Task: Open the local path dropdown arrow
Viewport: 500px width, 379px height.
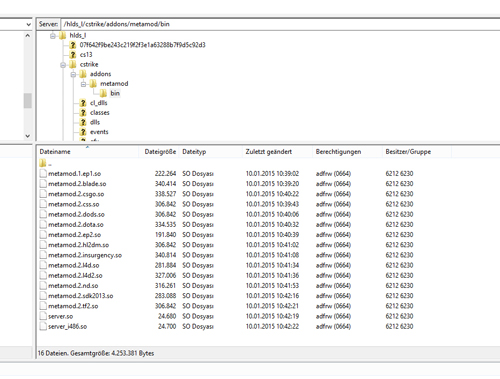Action: [x=28, y=24]
